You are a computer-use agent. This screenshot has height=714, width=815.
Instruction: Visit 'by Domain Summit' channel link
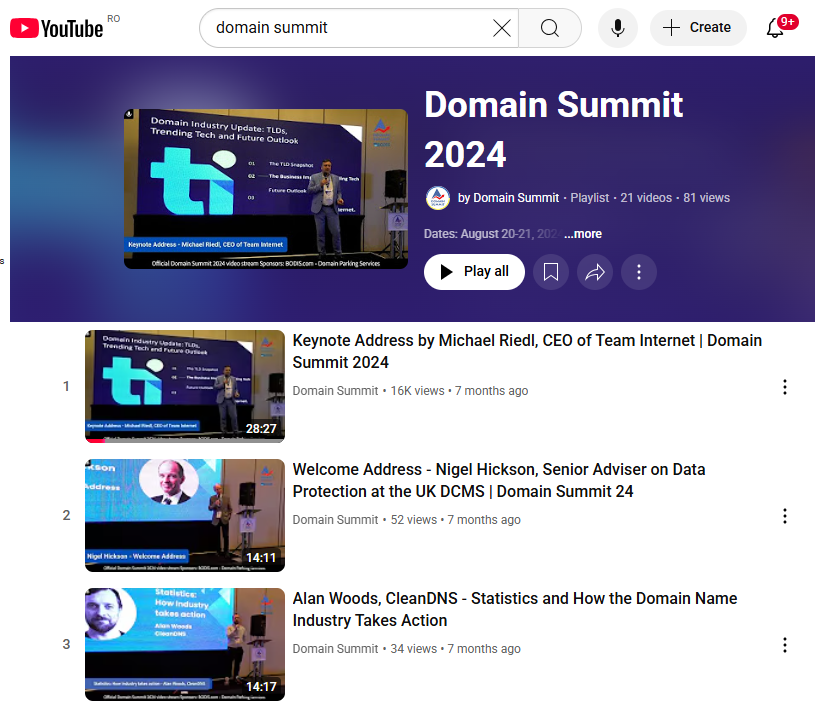(508, 198)
